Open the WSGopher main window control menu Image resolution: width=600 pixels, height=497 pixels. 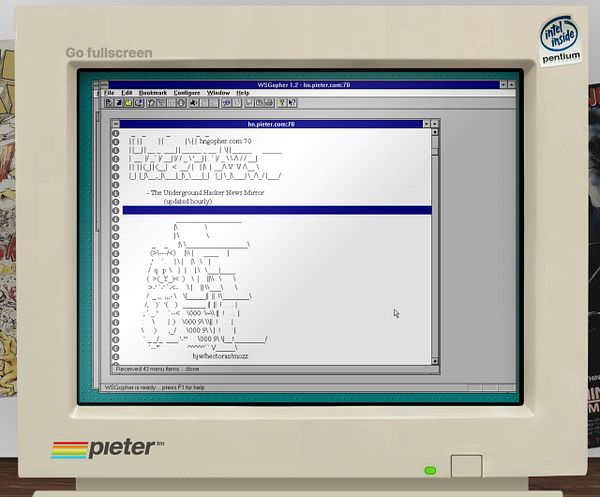(x=104, y=85)
